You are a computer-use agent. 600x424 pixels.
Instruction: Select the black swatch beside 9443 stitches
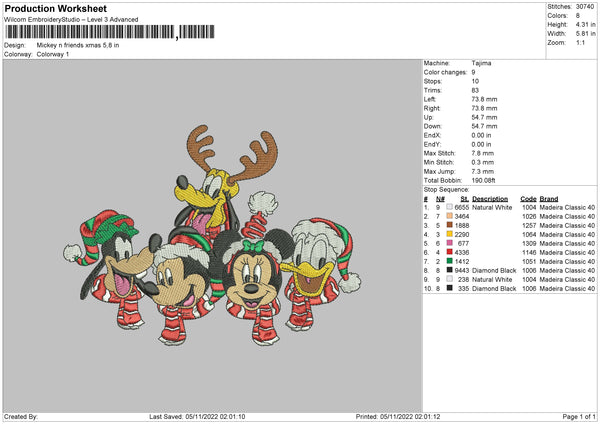[x=449, y=270]
